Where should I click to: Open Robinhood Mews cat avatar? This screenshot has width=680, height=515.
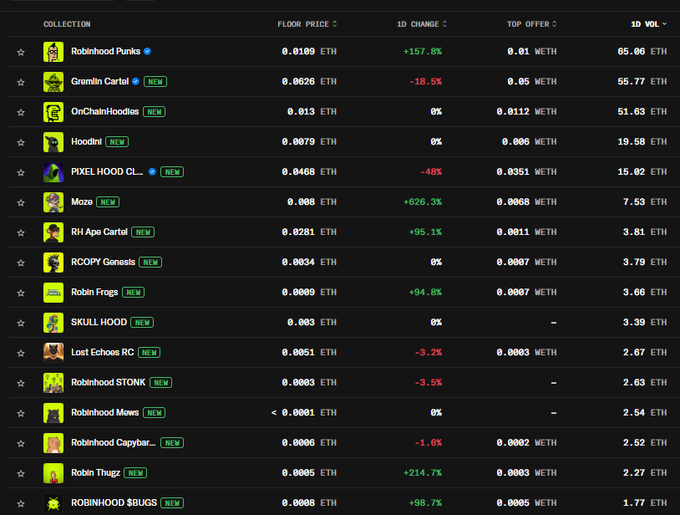[53, 413]
